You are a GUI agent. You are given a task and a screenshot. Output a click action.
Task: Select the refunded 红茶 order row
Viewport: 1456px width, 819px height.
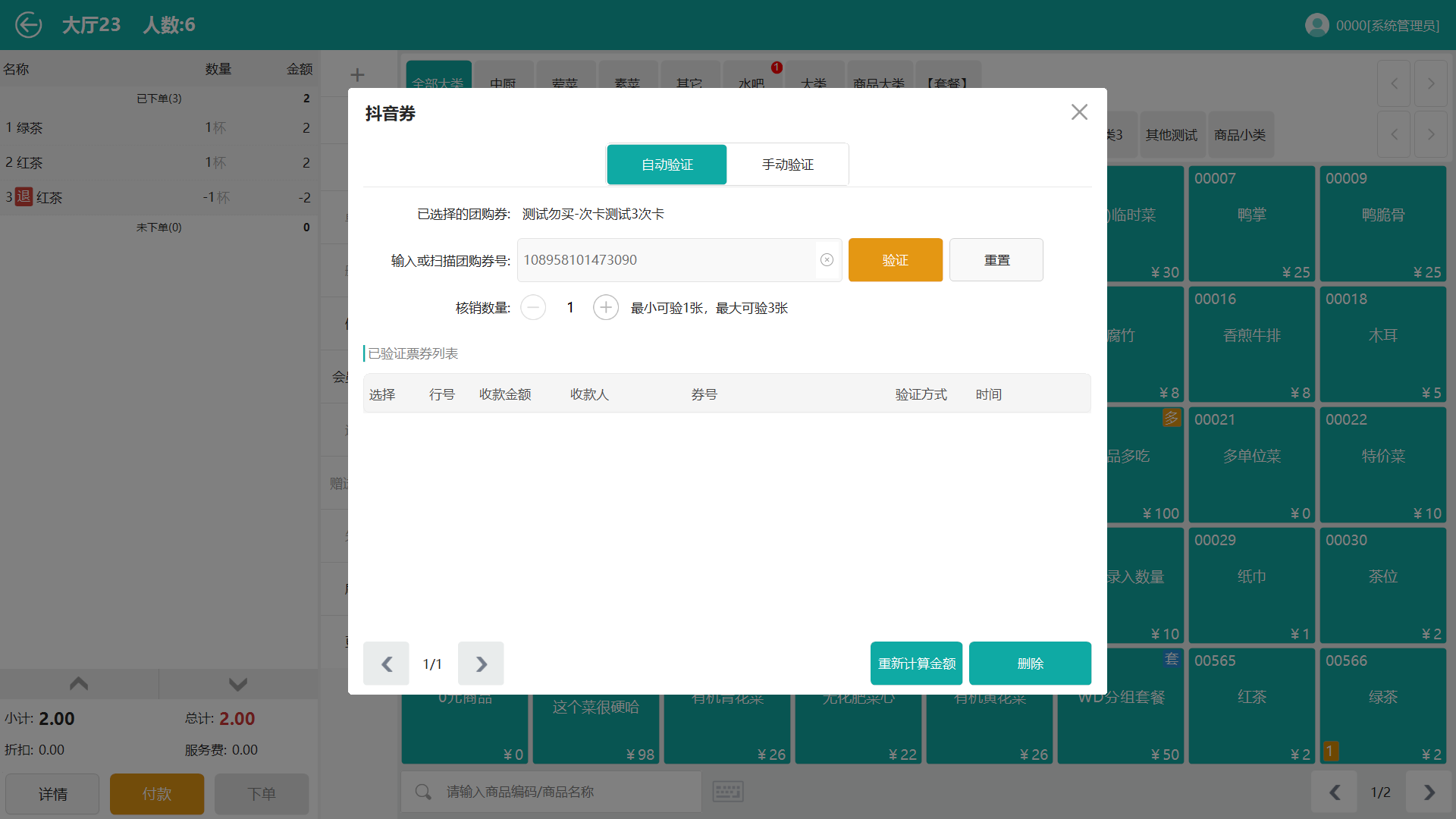click(x=159, y=197)
